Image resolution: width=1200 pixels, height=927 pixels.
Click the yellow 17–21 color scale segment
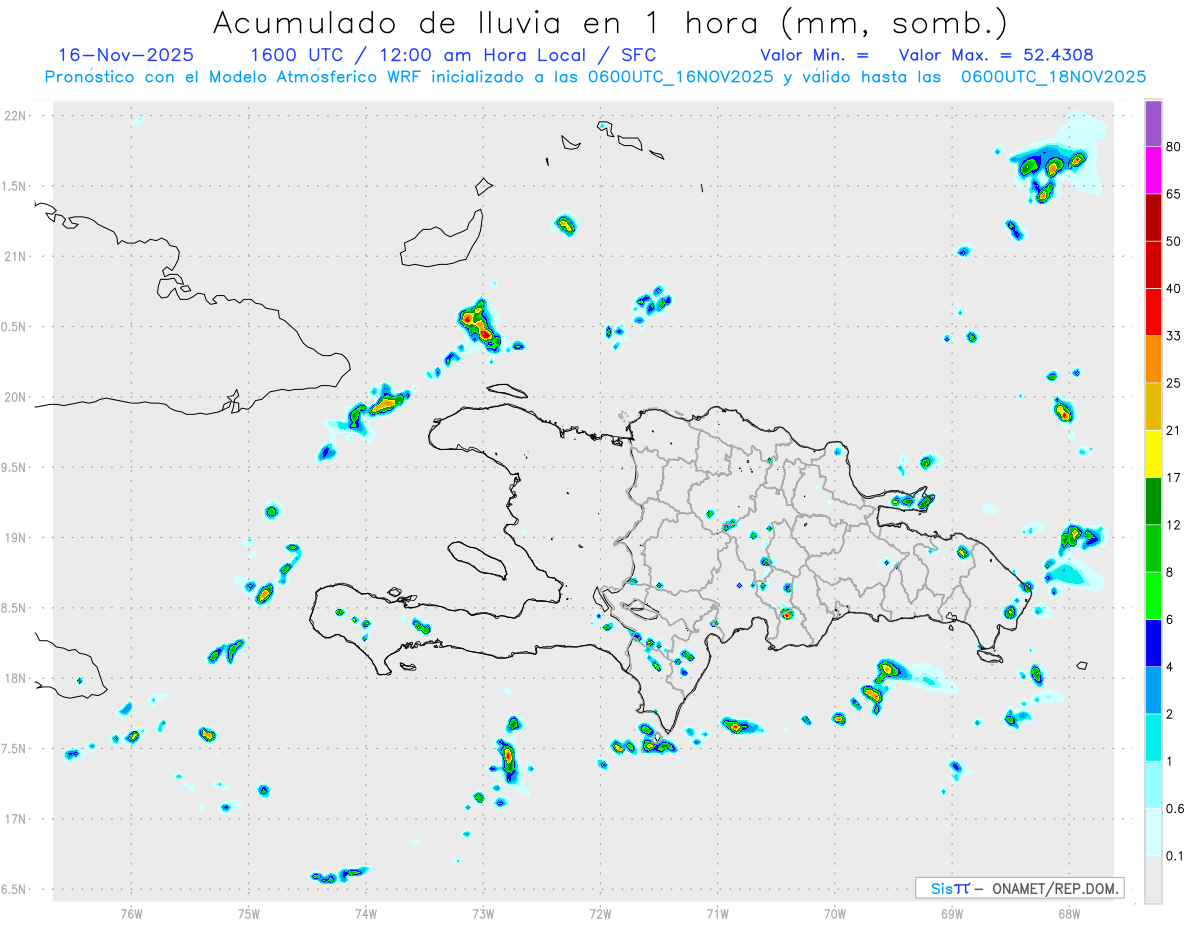pyautogui.click(x=1153, y=454)
